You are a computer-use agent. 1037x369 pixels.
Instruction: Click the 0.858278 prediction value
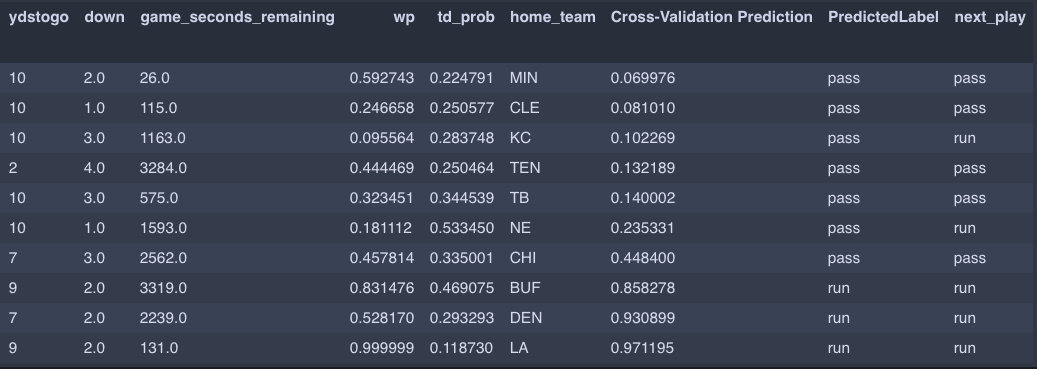[x=643, y=288]
